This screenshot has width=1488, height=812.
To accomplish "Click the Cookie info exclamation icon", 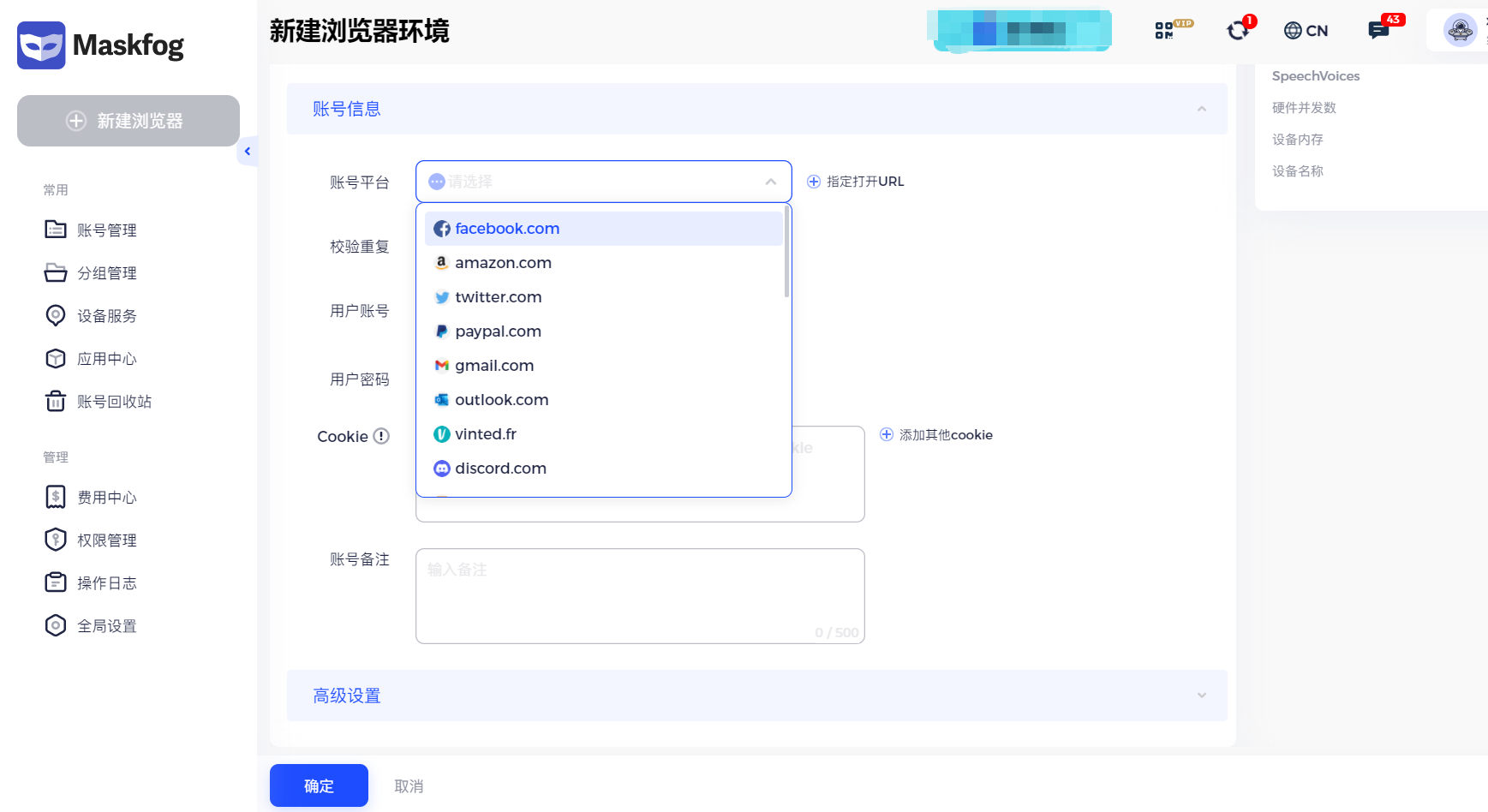I will pyautogui.click(x=381, y=436).
